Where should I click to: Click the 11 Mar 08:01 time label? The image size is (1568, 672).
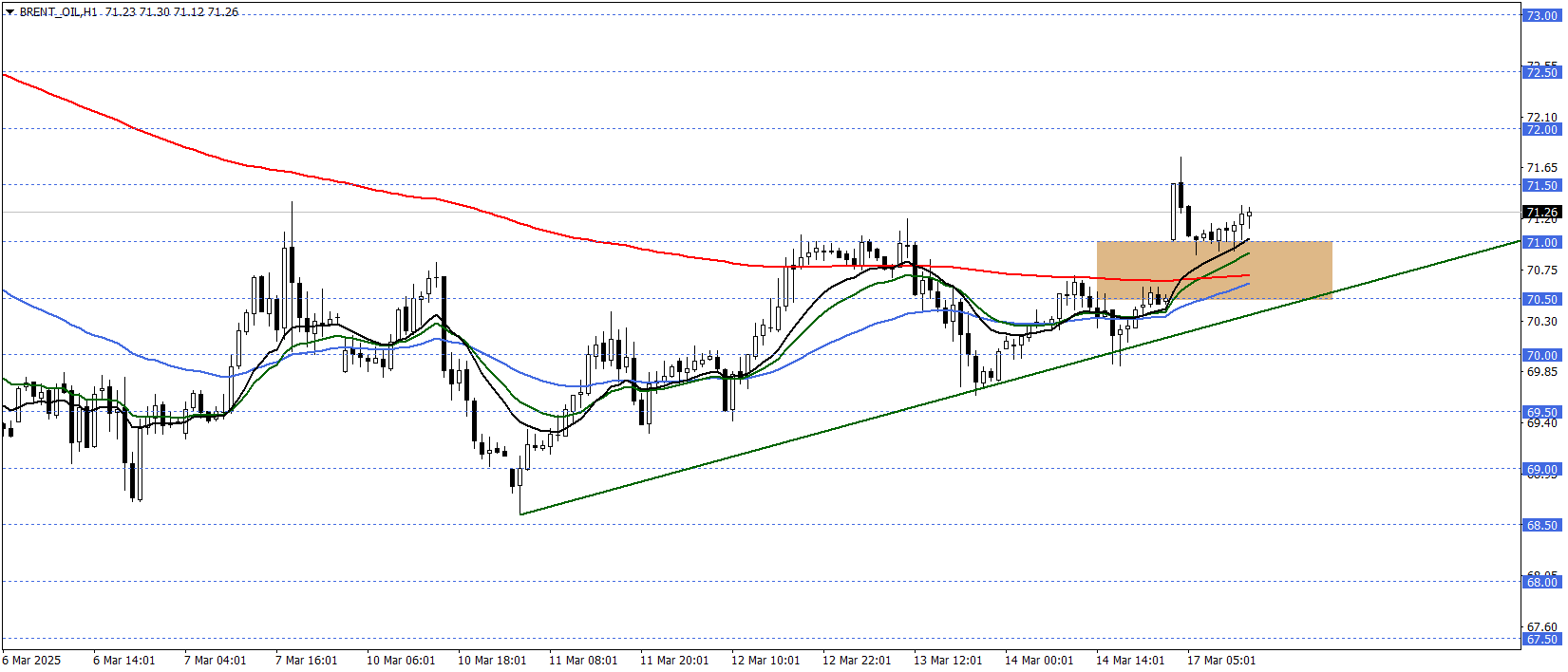(583, 661)
